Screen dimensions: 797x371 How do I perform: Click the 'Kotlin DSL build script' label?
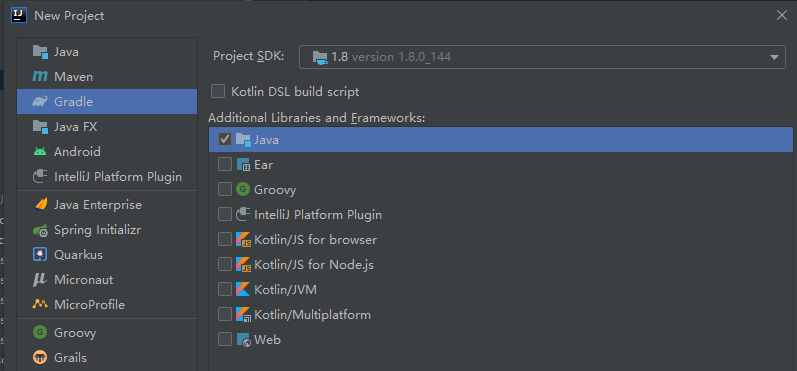tap(295, 92)
